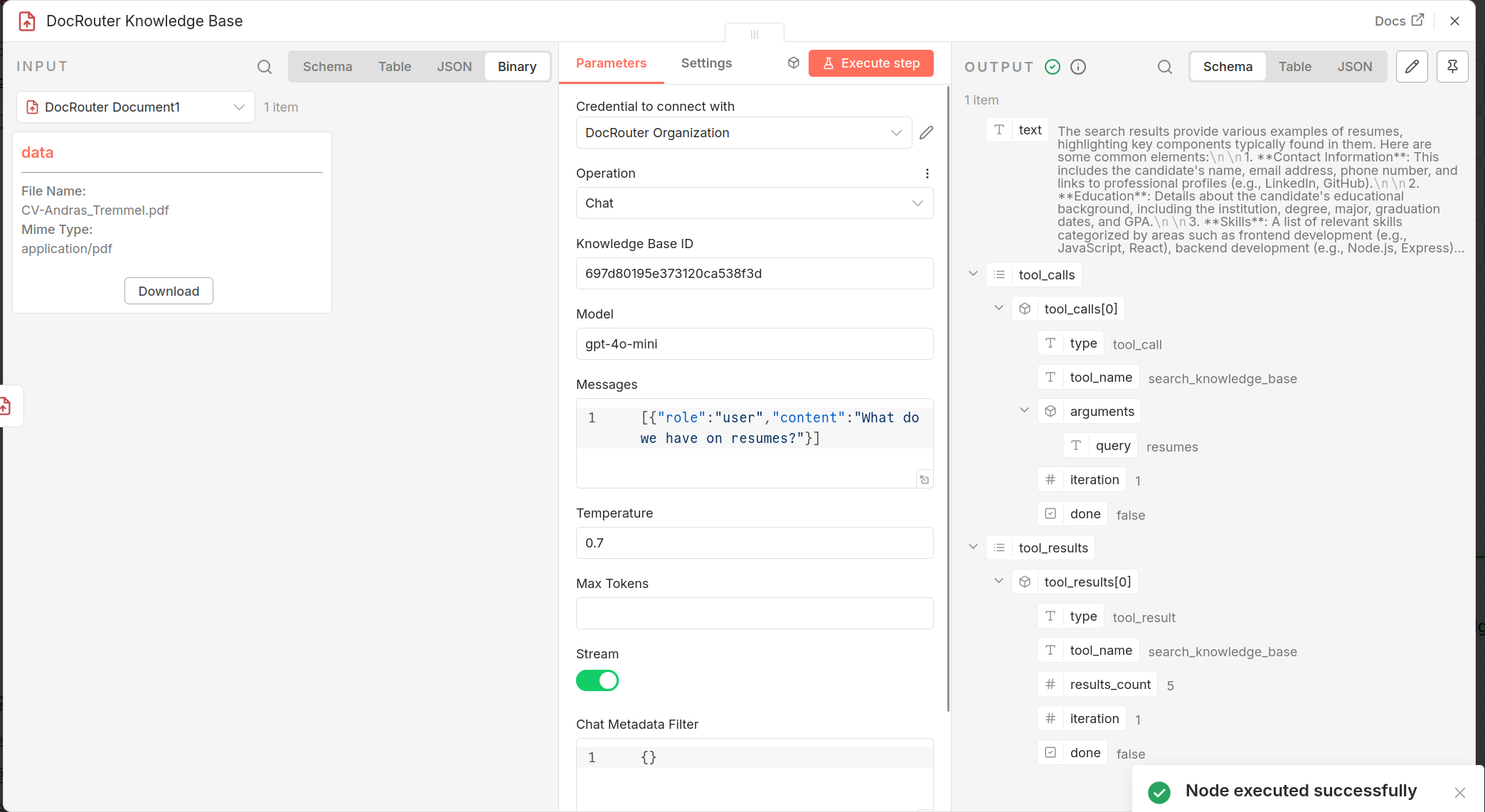Search the output panel data

[x=1165, y=67]
